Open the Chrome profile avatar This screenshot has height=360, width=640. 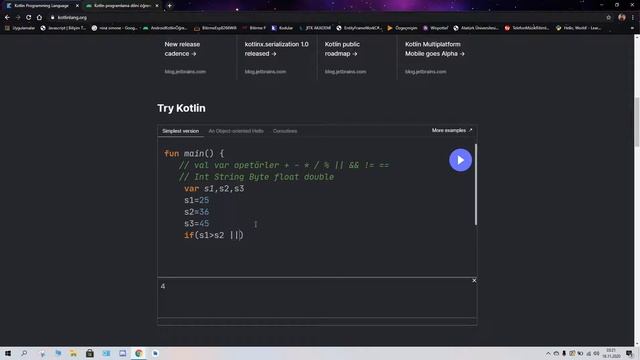click(x=622, y=18)
